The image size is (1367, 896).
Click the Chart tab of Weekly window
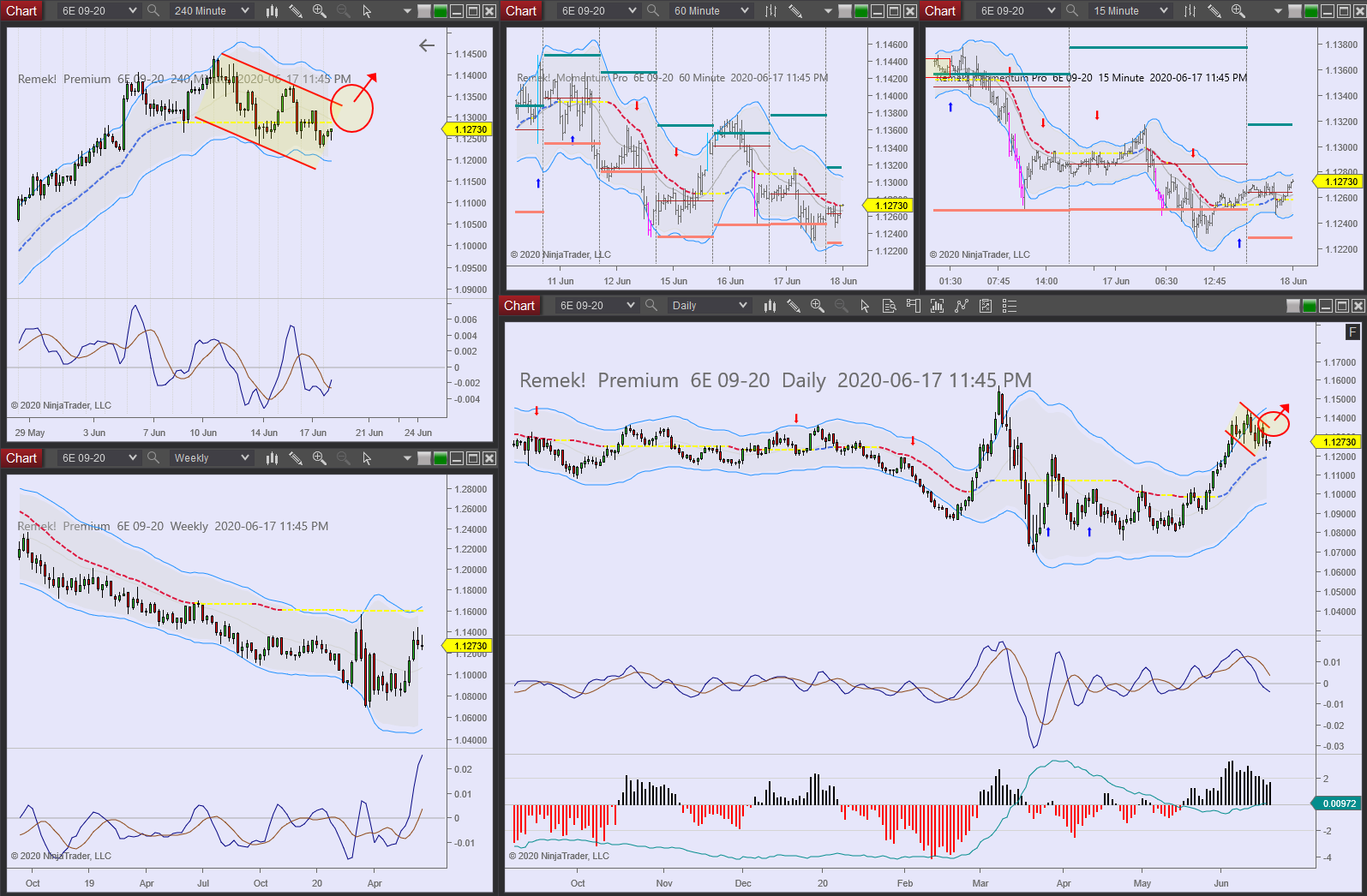pyautogui.click(x=21, y=458)
